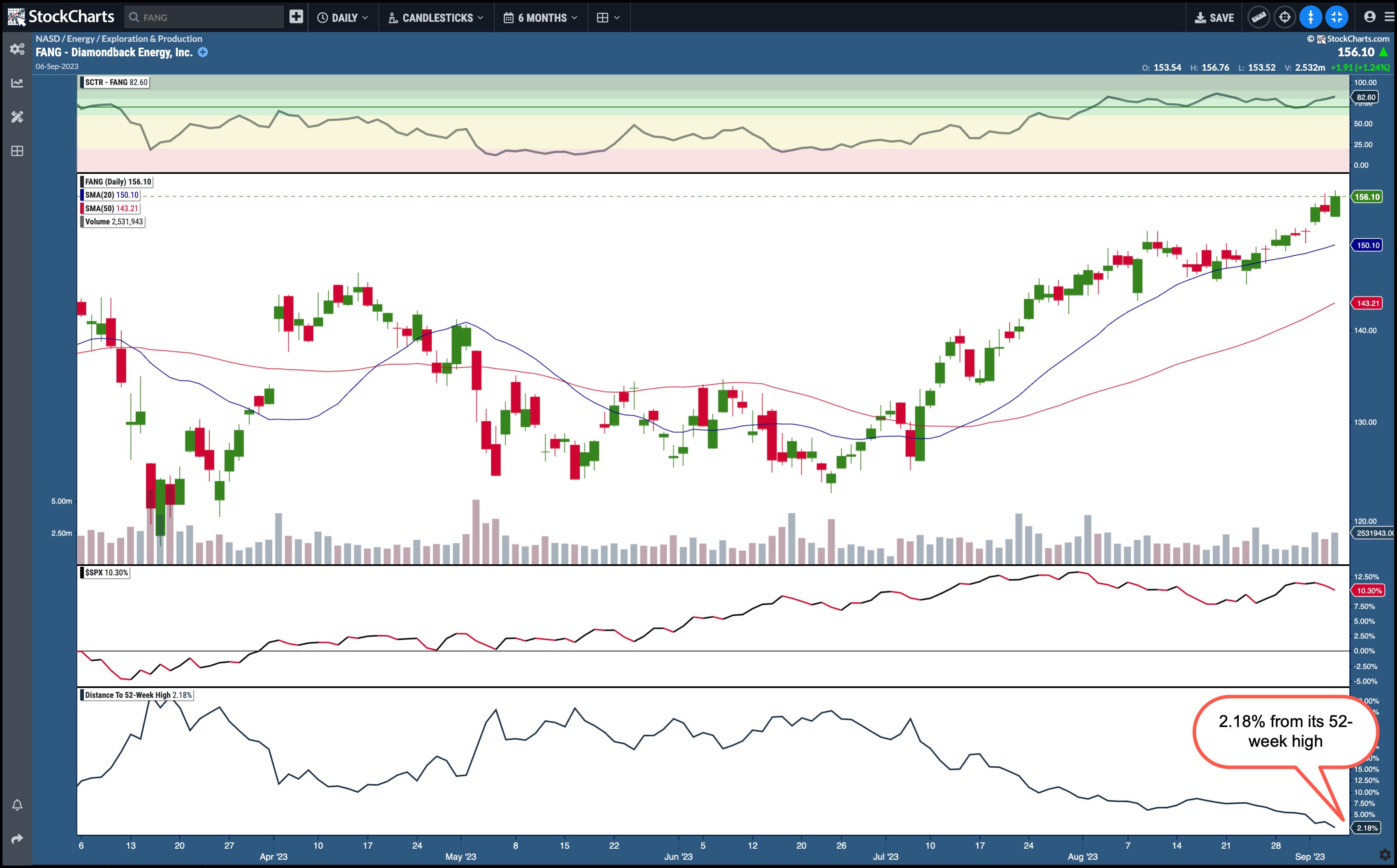This screenshot has width=1397, height=868.
Task: Click the plus button beside the symbol search
Action: [296, 17]
